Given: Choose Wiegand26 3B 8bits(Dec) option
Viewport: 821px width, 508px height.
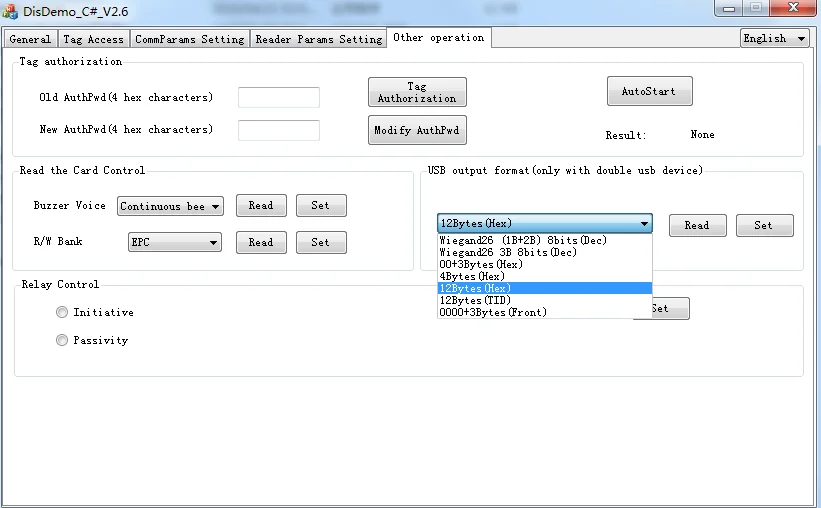Looking at the screenshot, I should point(545,252).
